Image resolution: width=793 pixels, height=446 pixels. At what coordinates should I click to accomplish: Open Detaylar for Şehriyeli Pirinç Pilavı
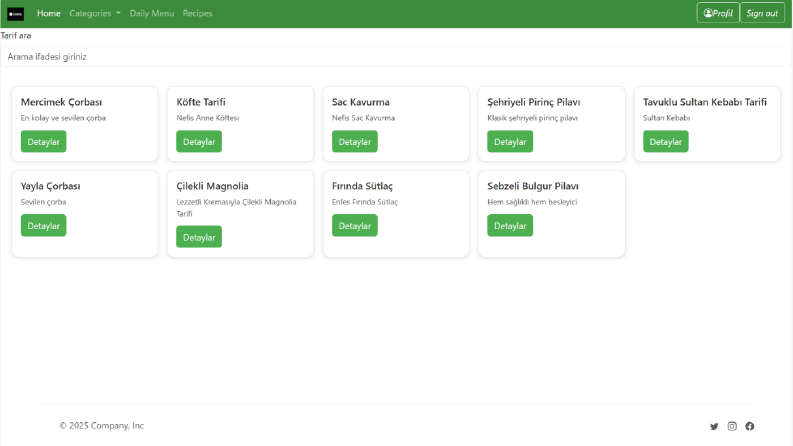click(x=510, y=142)
